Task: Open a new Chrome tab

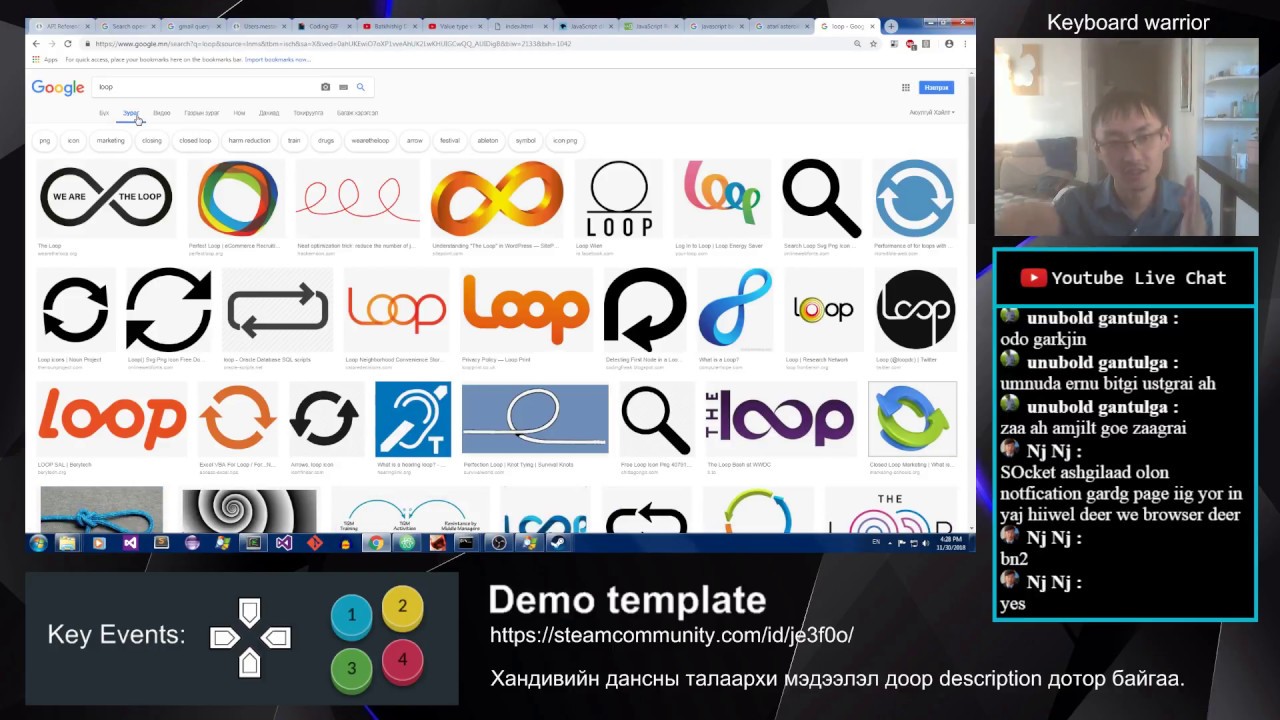Action: (x=891, y=26)
